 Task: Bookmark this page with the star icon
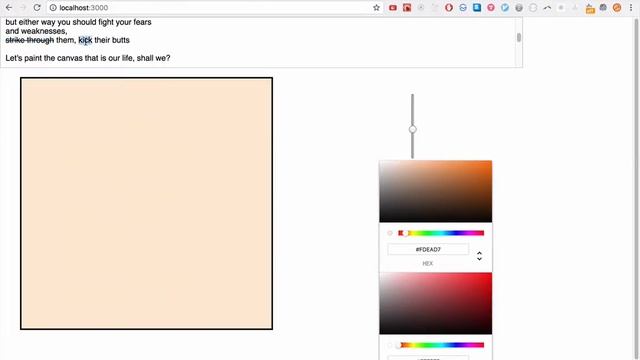376,8
